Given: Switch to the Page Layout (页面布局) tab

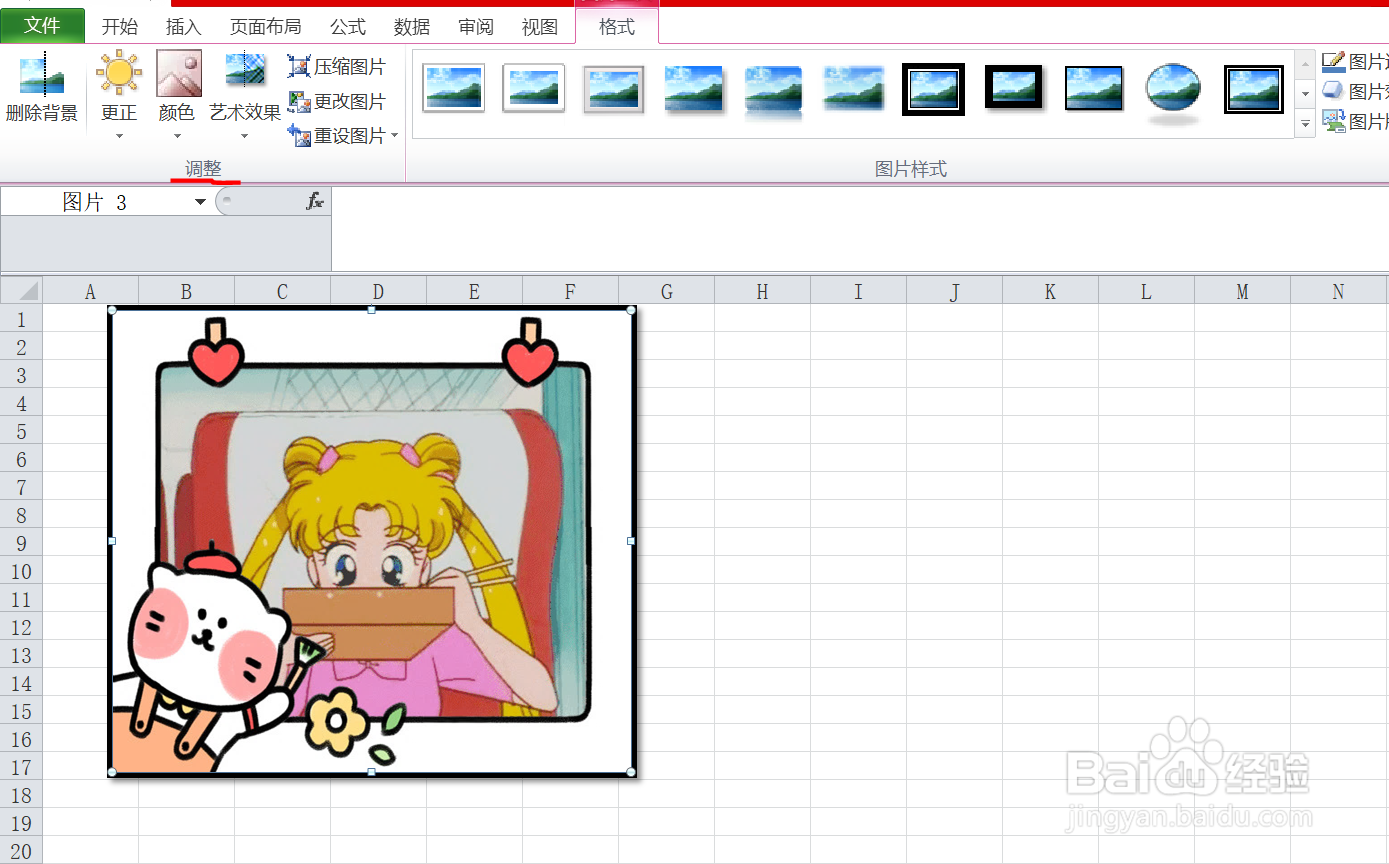Looking at the screenshot, I should coord(265,27).
